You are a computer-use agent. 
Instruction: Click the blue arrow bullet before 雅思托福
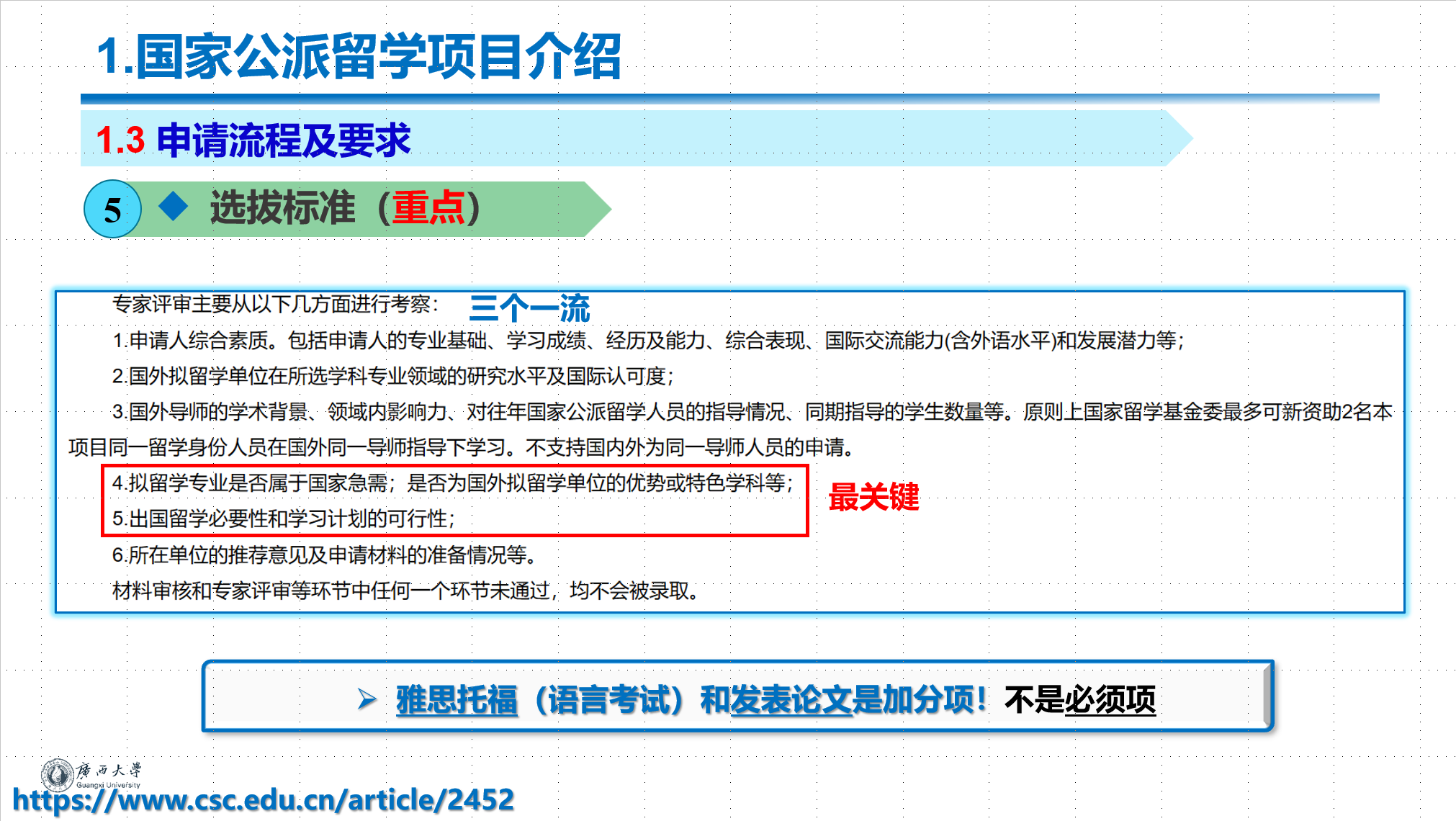click(x=367, y=699)
